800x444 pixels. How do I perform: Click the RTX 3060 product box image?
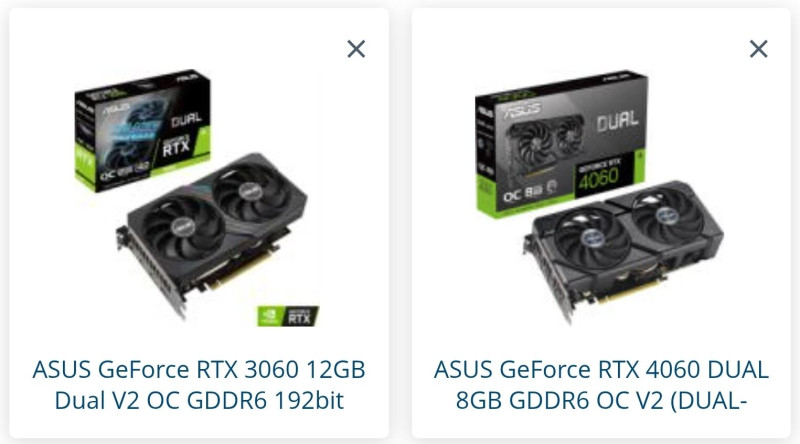pyautogui.click(x=142, y=130)
